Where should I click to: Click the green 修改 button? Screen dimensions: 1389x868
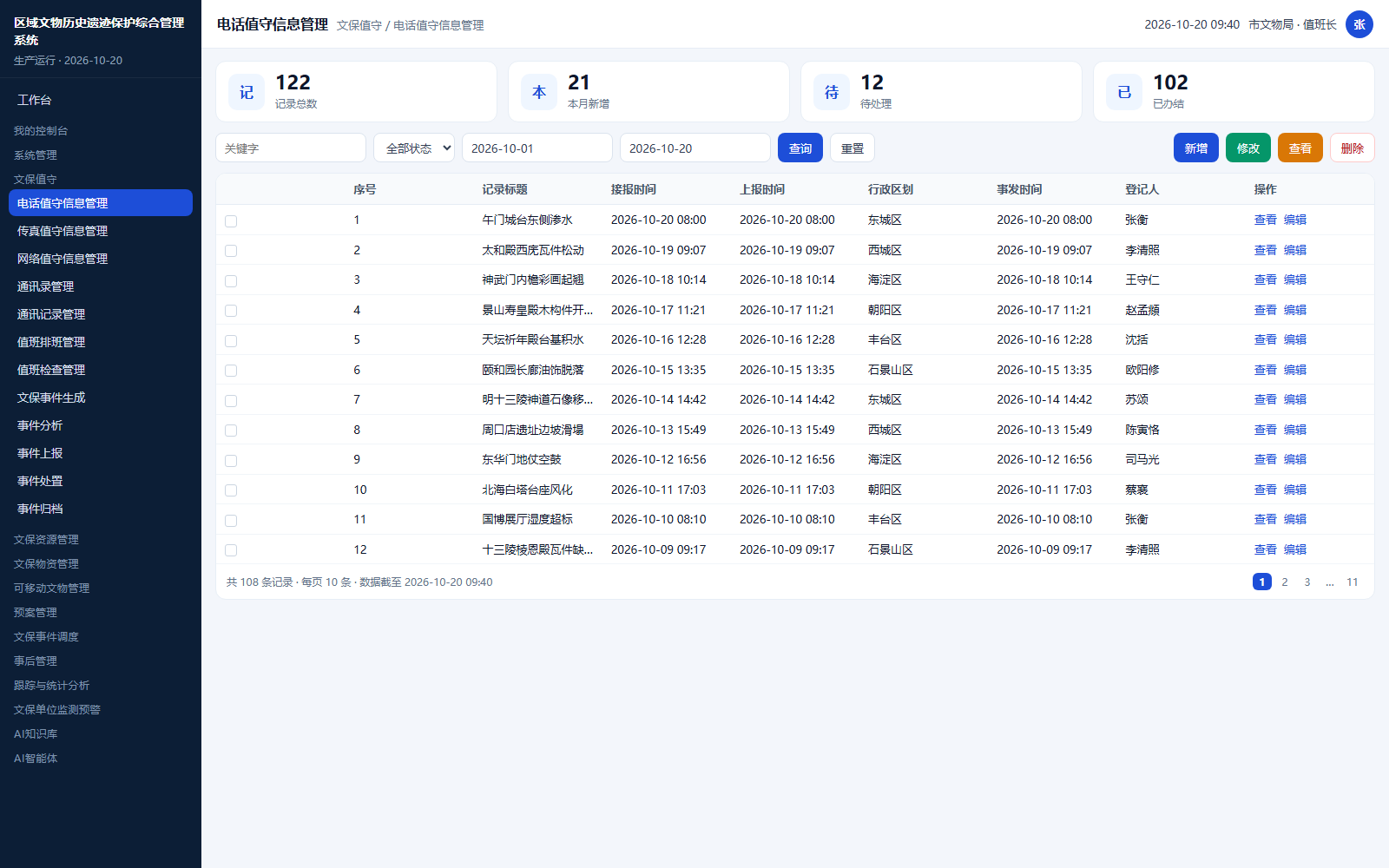point(1248,148)
